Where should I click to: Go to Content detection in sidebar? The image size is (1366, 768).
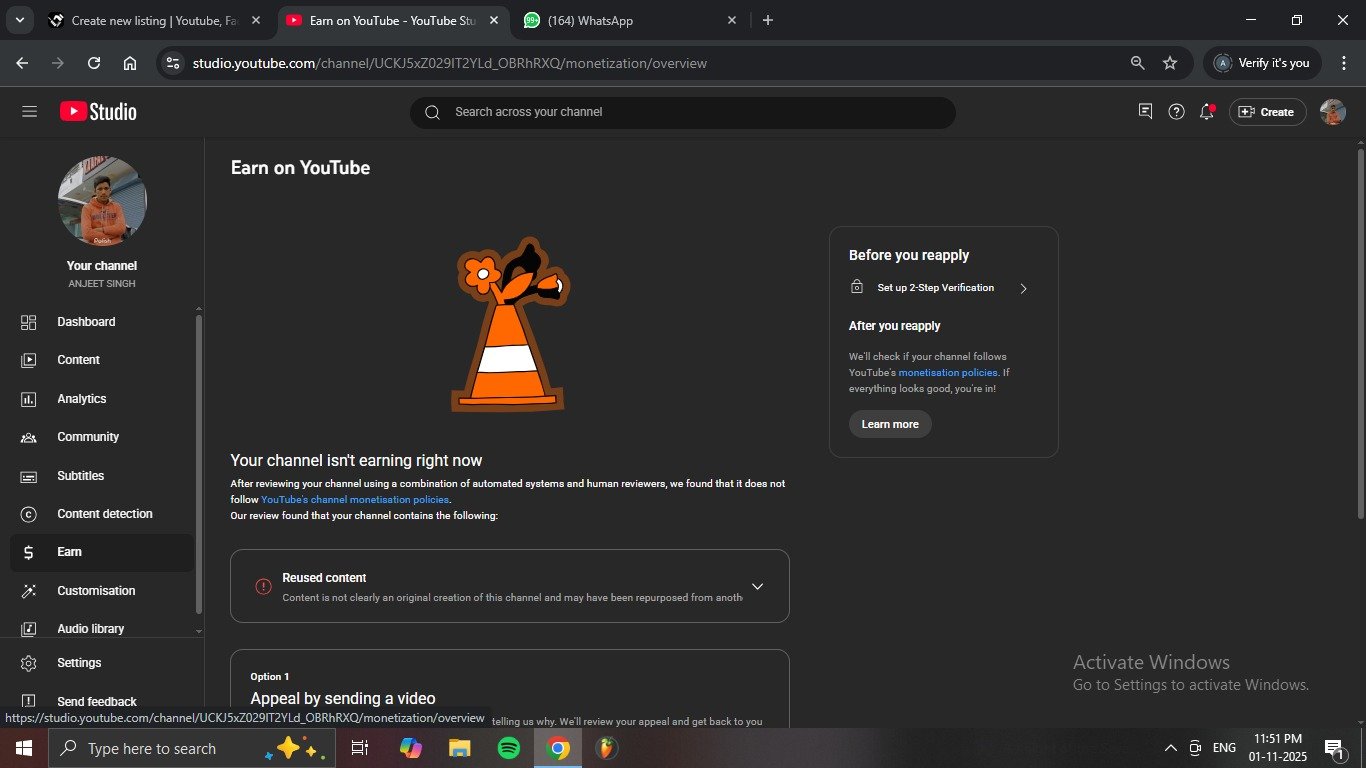click(x=104, y=514)
